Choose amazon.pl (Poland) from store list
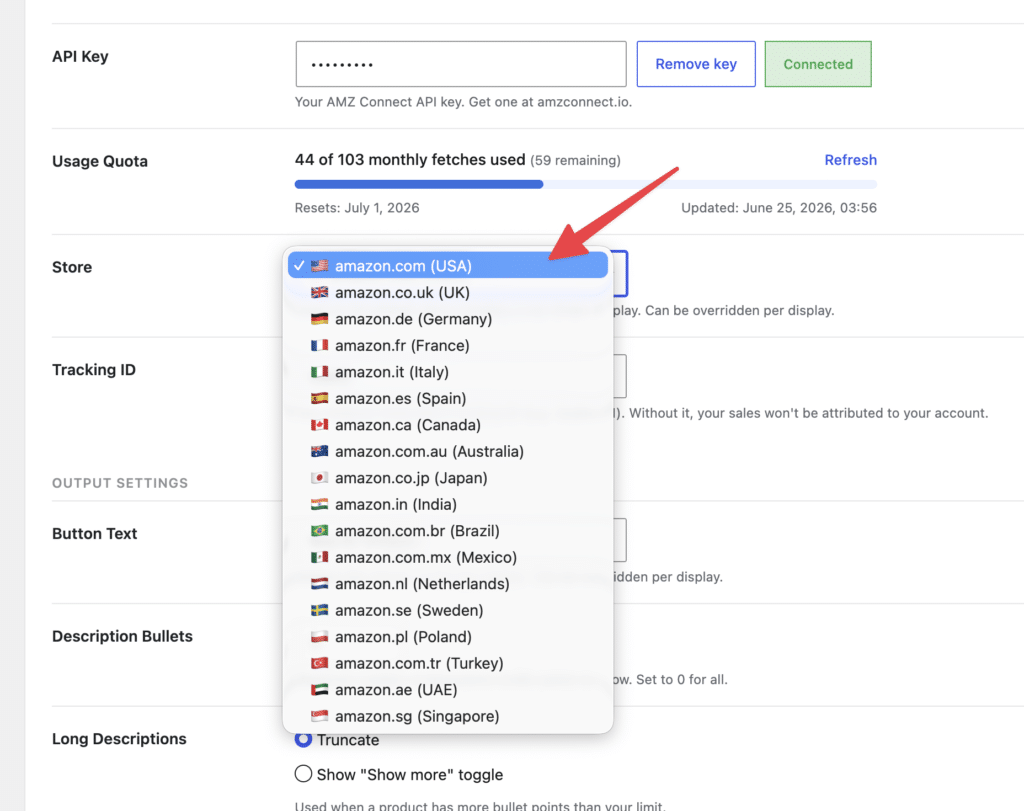Image resolution: width=1024 pixels, height=811 pixels. coord(448,637)
